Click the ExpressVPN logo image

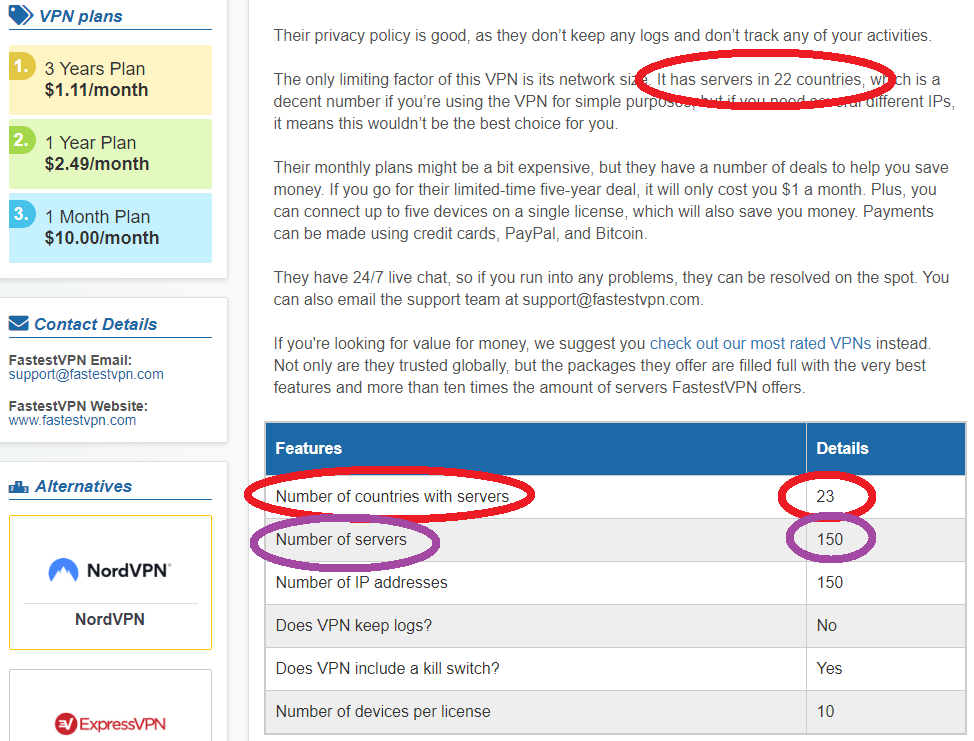pyautogui.click(x=110, y=723)
